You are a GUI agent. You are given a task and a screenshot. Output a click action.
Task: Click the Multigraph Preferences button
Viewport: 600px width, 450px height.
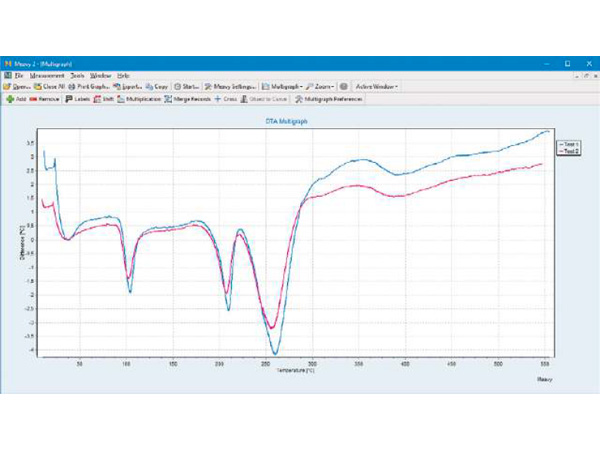pos(328,99)
